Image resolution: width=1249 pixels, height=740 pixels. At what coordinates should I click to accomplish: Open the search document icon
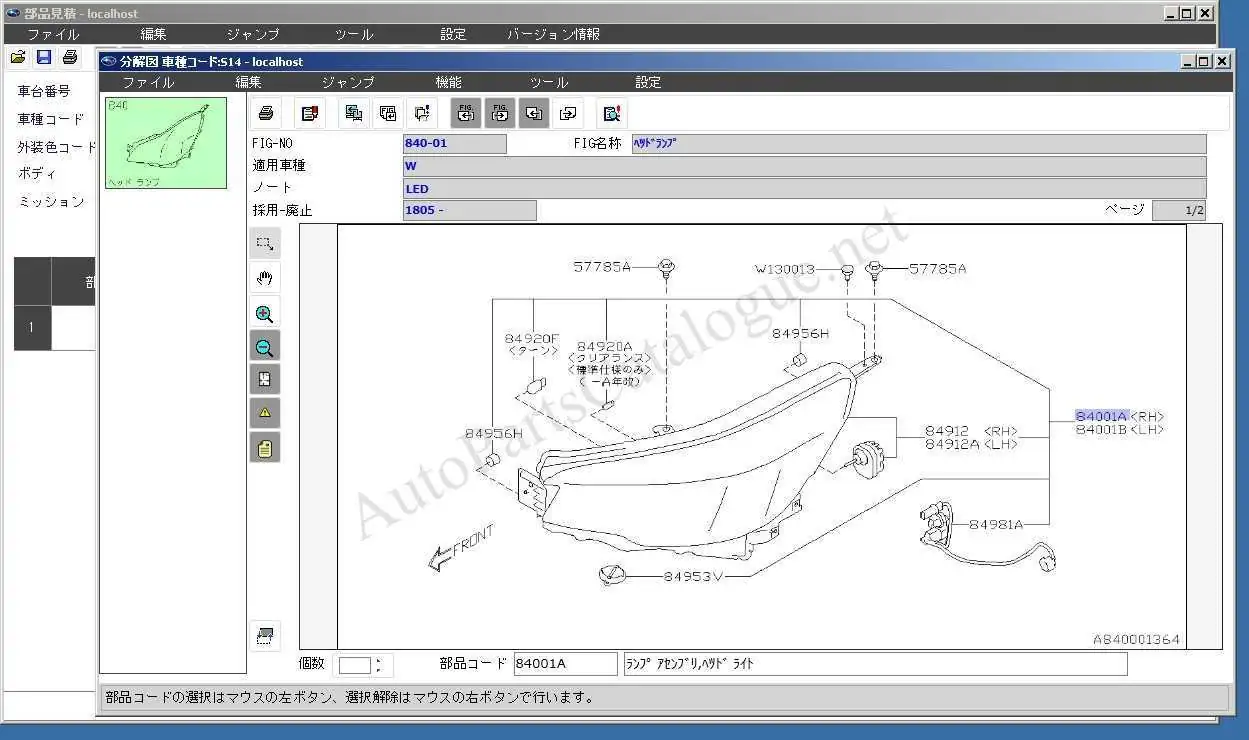(x=612, y=113)
